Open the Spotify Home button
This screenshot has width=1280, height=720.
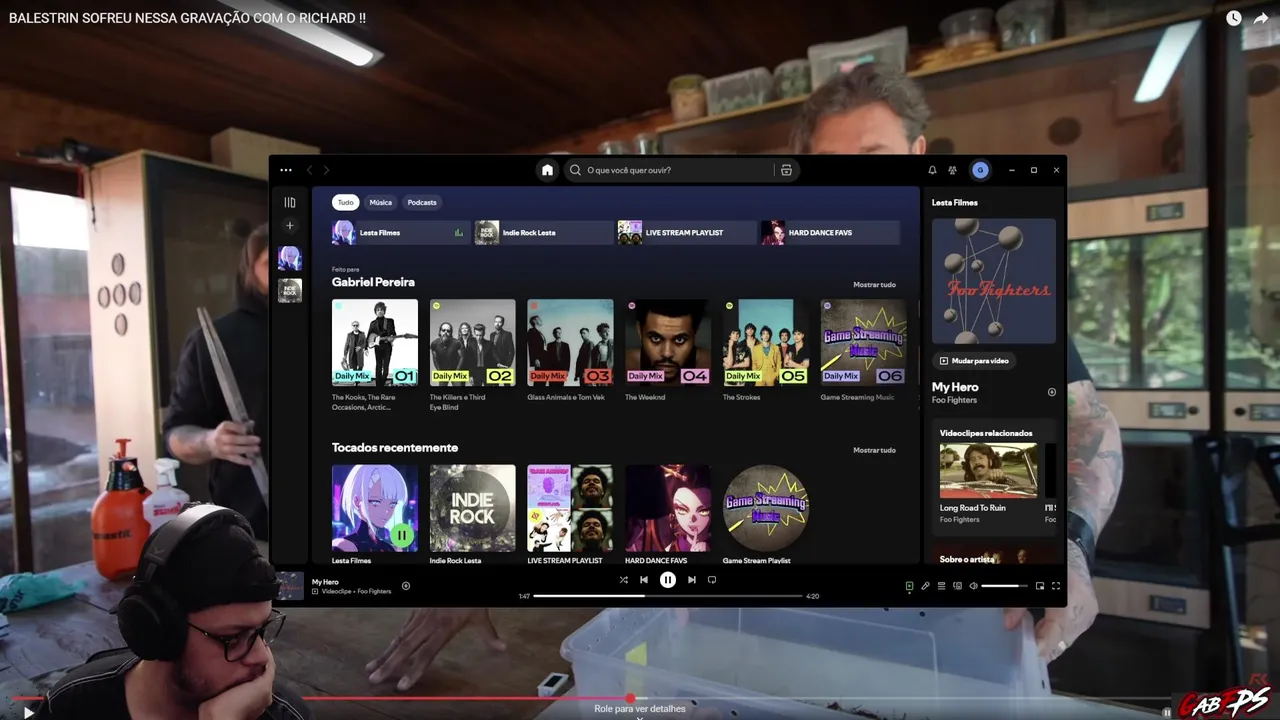[547, 170]
